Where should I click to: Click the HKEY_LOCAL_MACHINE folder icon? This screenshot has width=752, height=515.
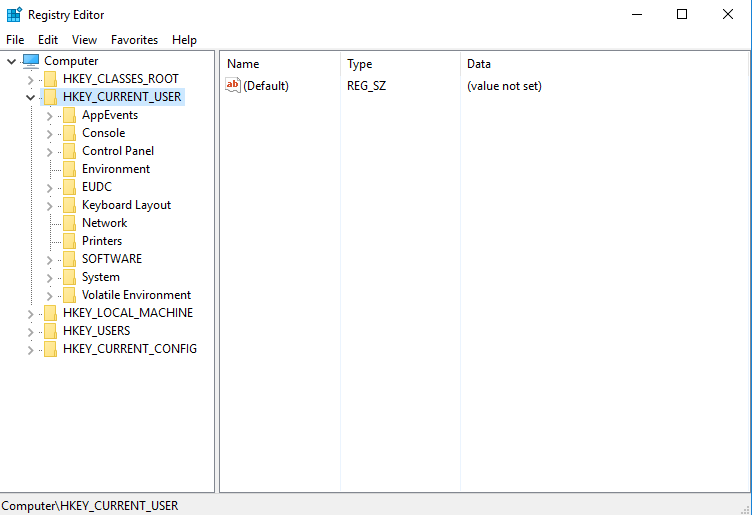[50, 313]
